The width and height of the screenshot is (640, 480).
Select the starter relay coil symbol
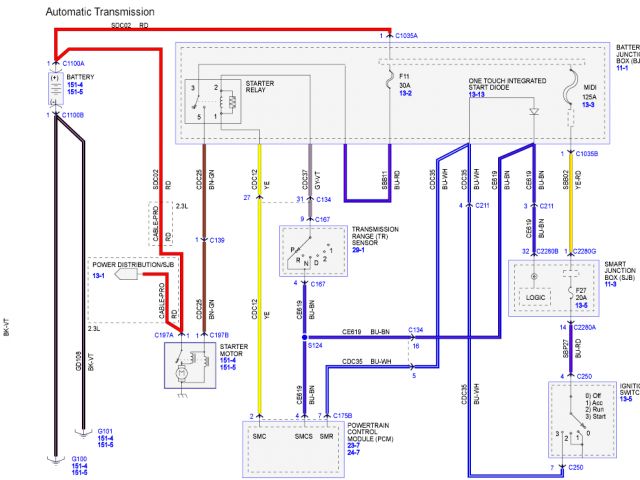231,99
